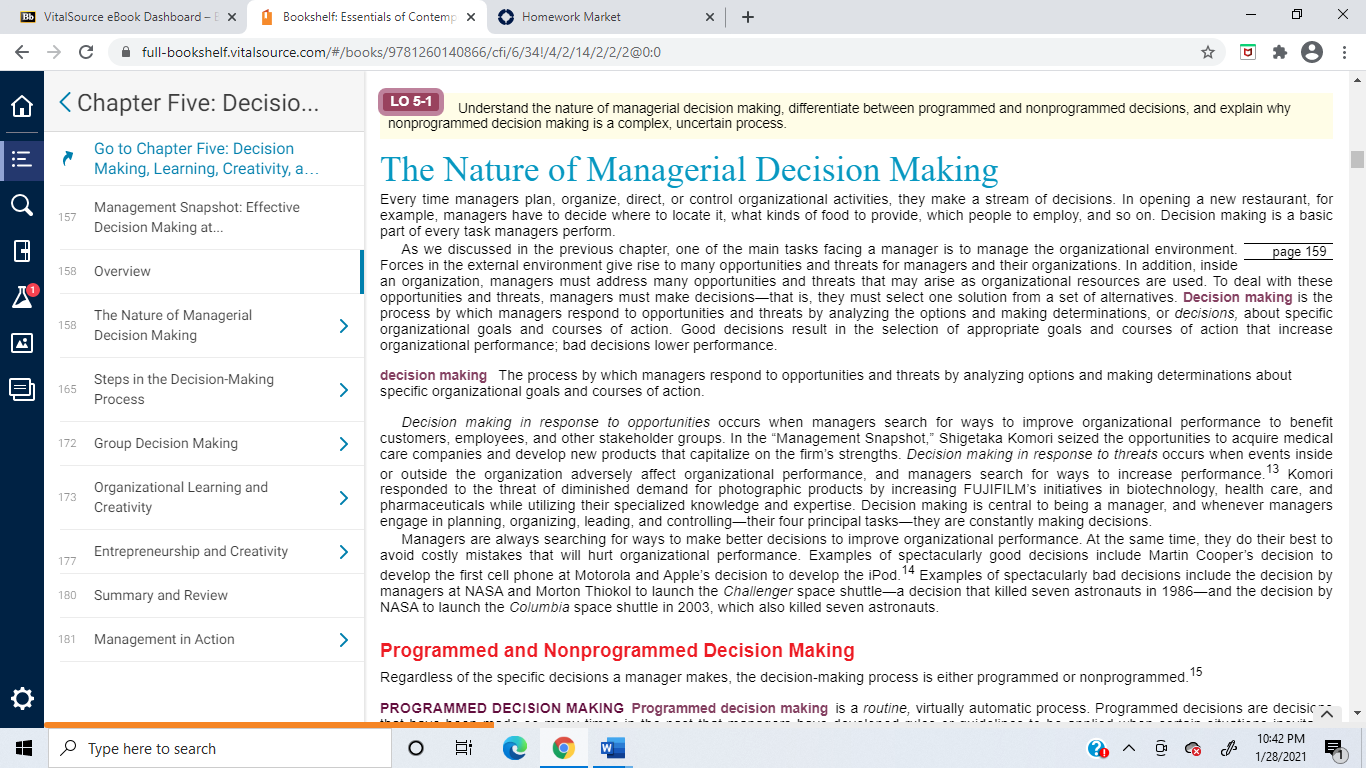
Task: Open the flask icon with notification badge
Action: click(23, 296)
